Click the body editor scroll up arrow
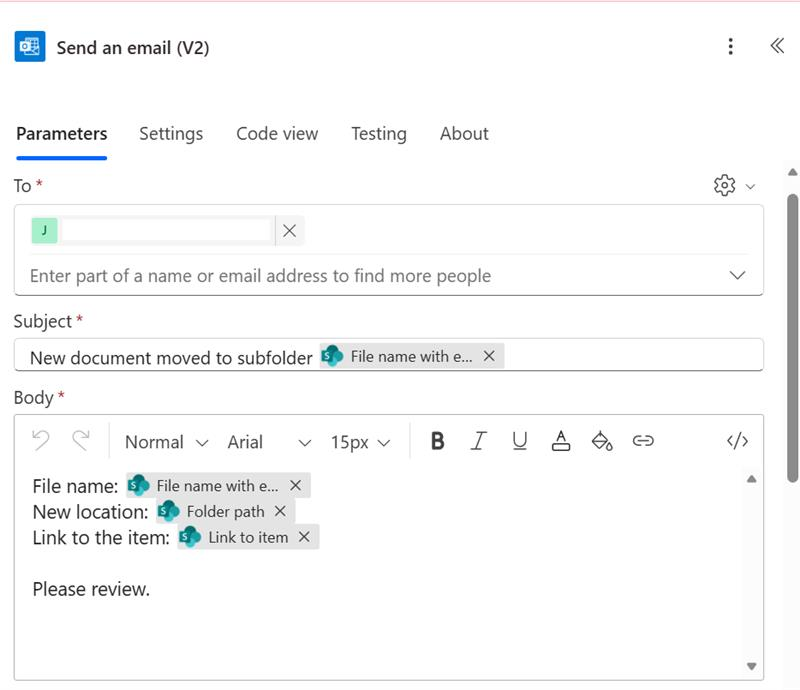 (x=751, y=479)
